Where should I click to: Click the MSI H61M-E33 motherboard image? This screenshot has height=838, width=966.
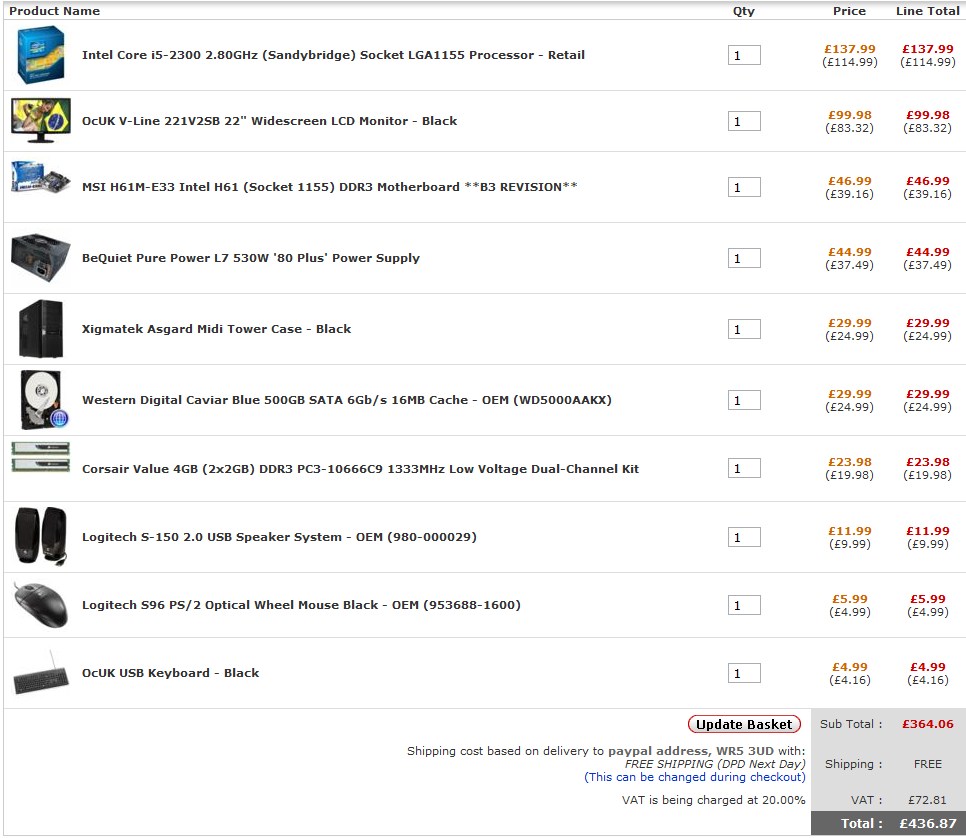(x=41, y=177)
